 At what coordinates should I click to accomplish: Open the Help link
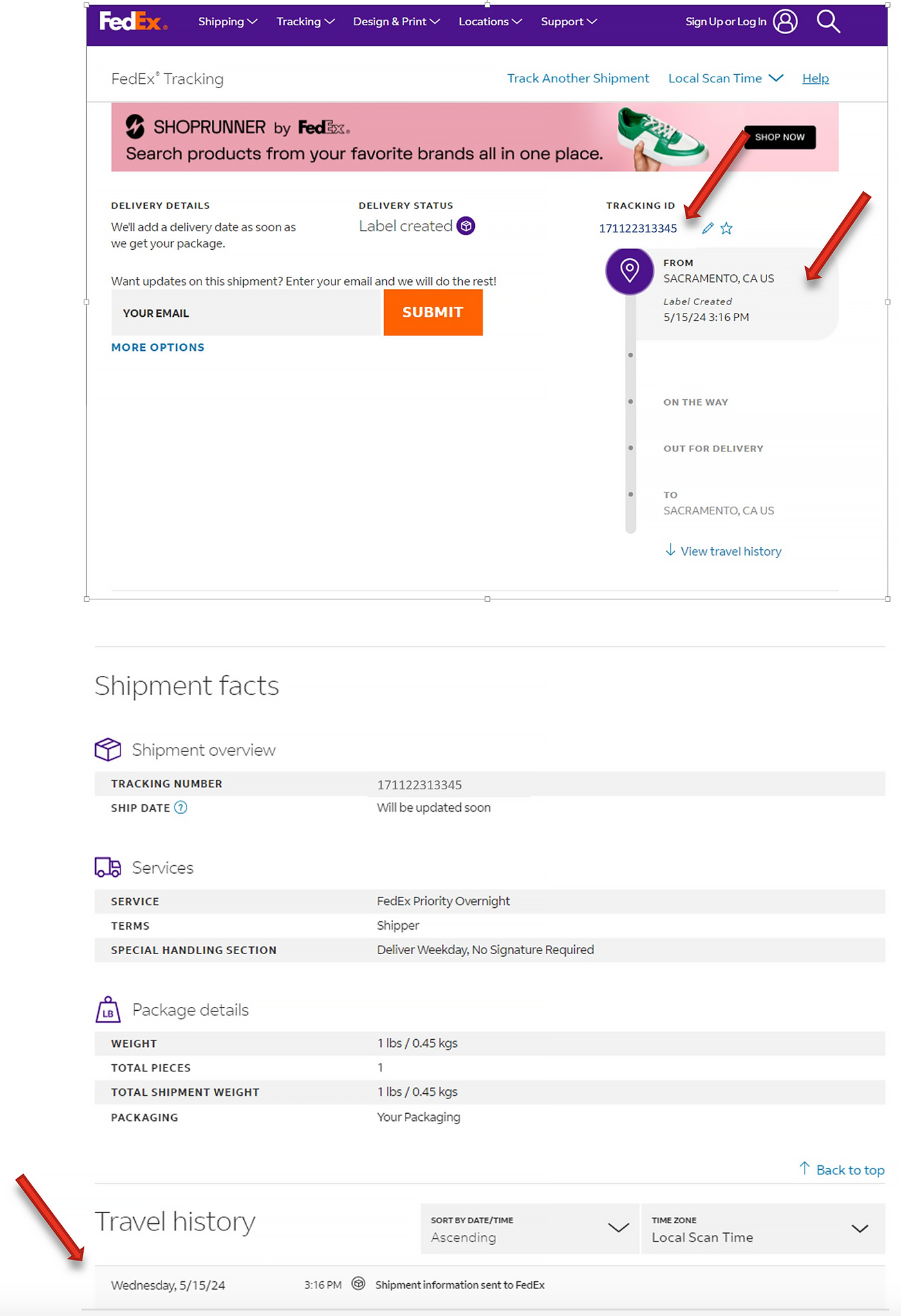point(815,78)
